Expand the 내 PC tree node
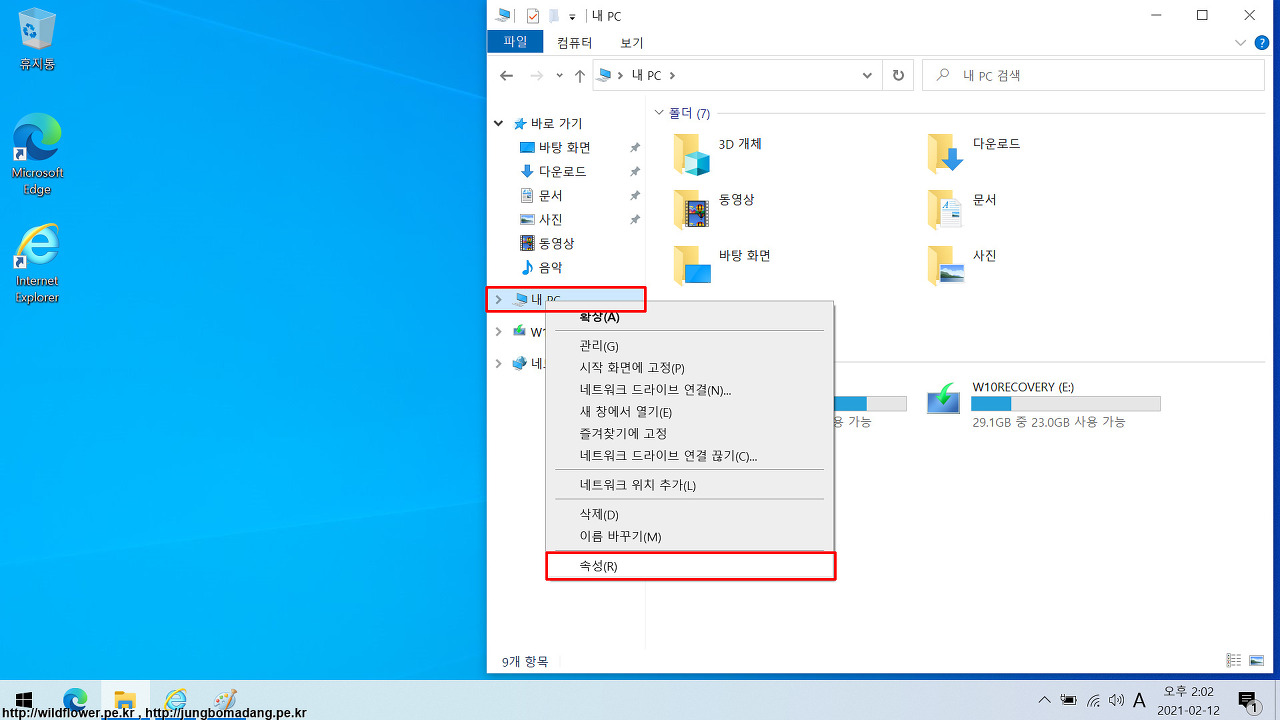 coord(498,299)
